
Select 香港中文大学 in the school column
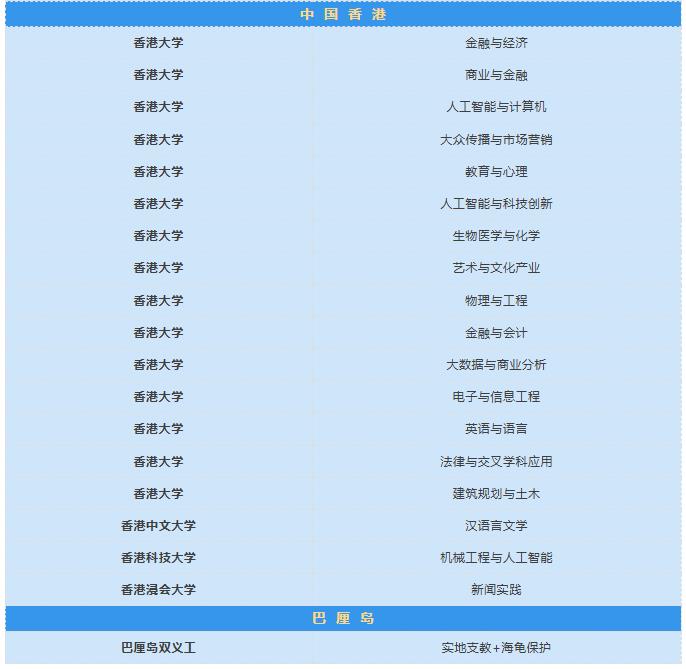pos(158,526)
